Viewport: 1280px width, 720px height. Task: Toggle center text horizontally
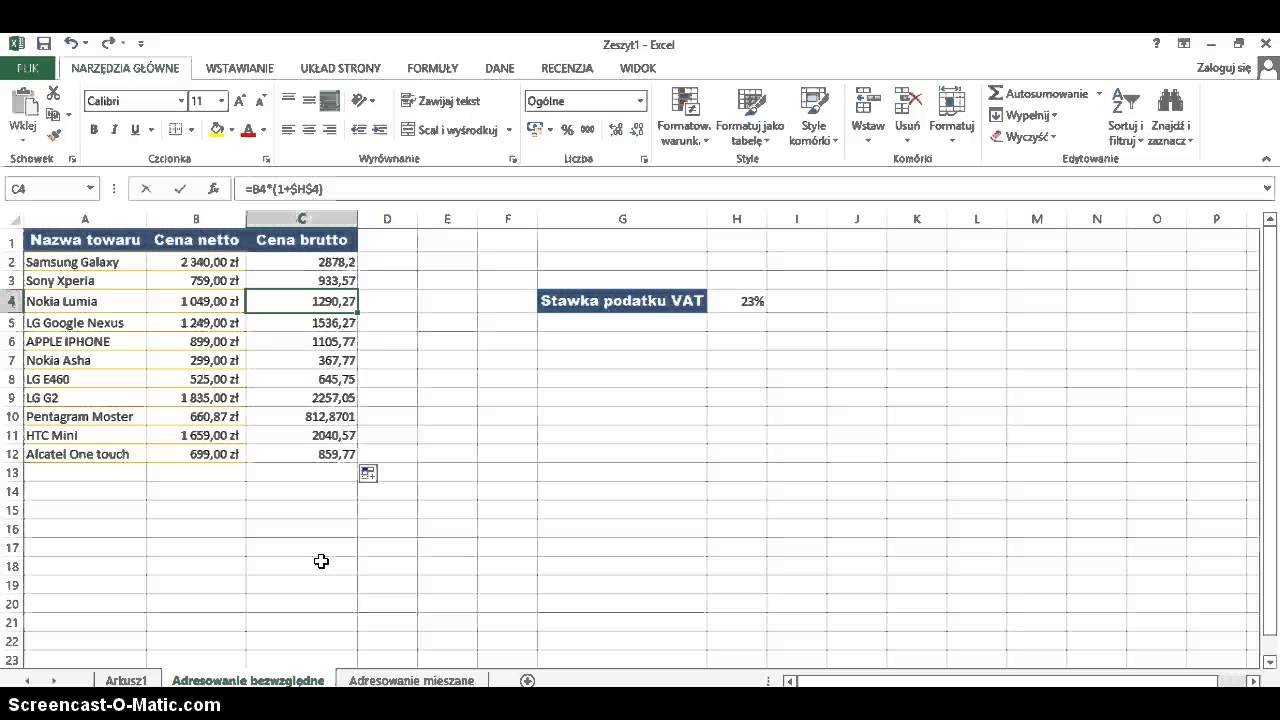click(x=309, y=130)
